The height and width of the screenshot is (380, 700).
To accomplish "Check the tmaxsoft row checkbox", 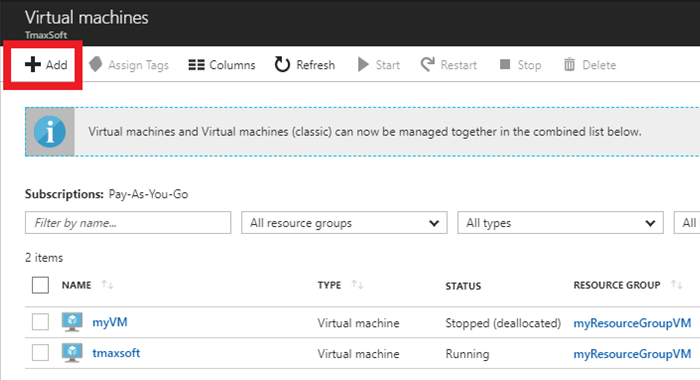I will click(40, 352).
